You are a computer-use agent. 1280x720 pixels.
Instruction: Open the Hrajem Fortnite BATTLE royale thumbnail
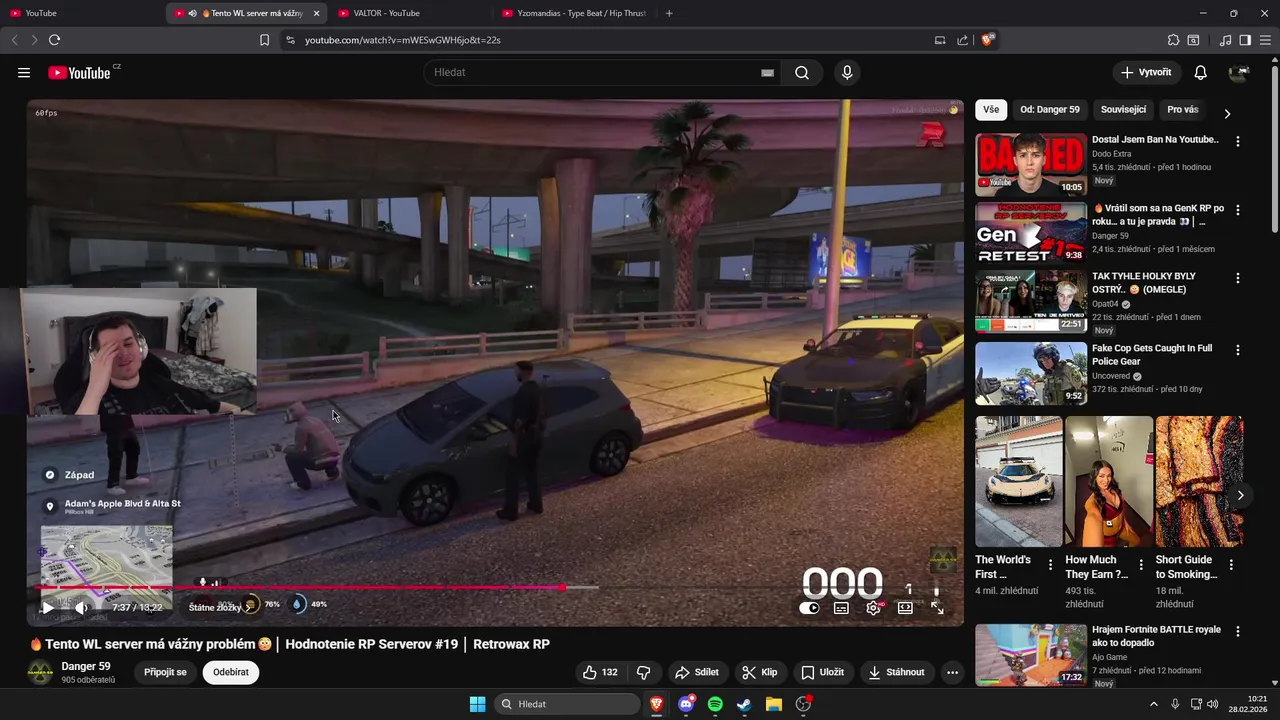[x=1031, y=655]
